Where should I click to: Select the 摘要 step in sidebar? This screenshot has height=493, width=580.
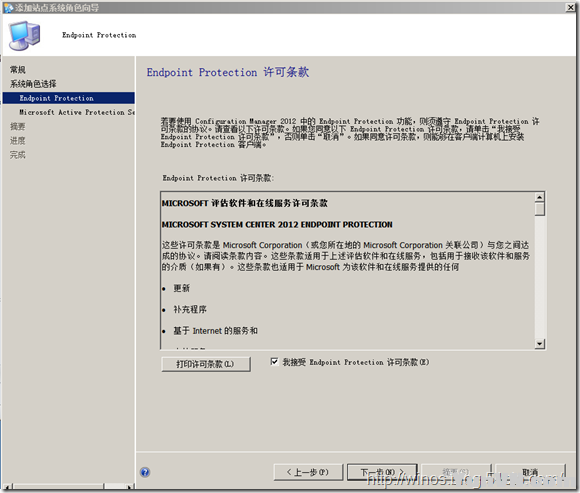(x=18, y=126)
